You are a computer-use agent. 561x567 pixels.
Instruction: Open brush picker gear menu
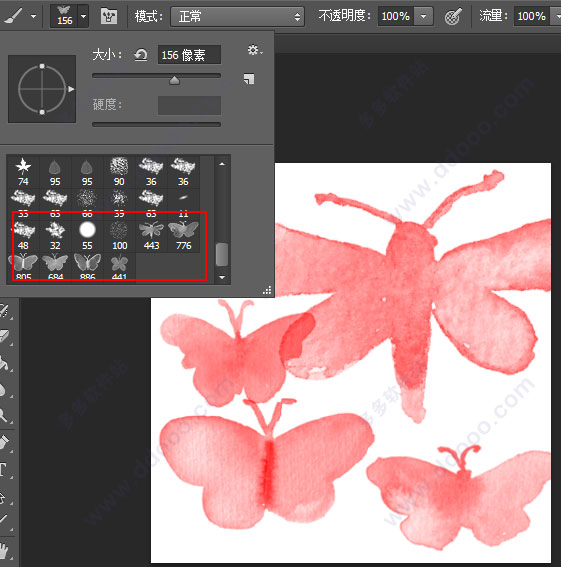(255, 50)
